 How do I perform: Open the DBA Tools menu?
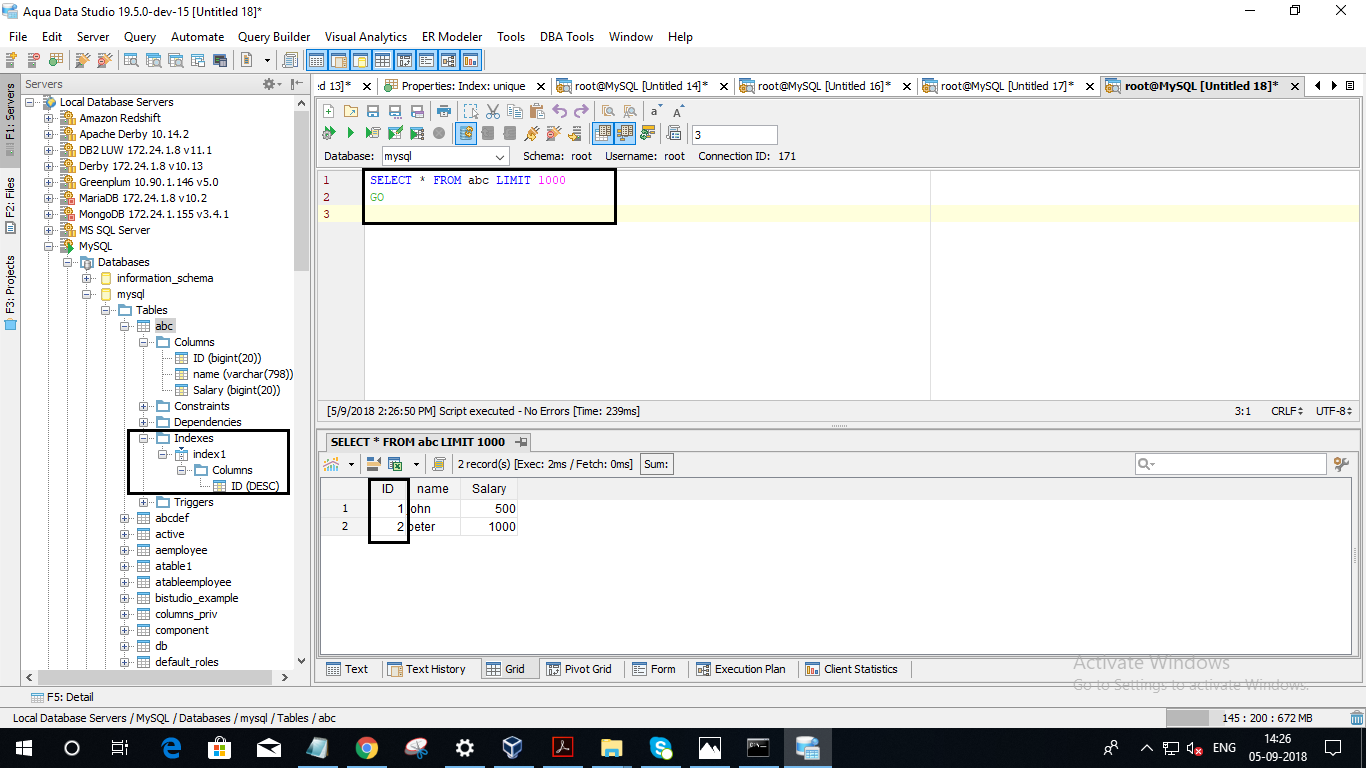point(567,36)
